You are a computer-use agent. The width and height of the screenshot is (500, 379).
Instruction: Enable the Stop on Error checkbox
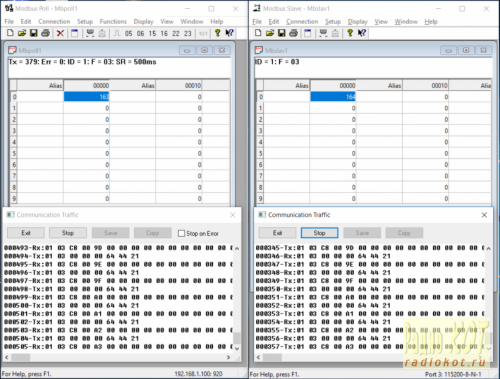pyautogui.click(x=181, y=233)
